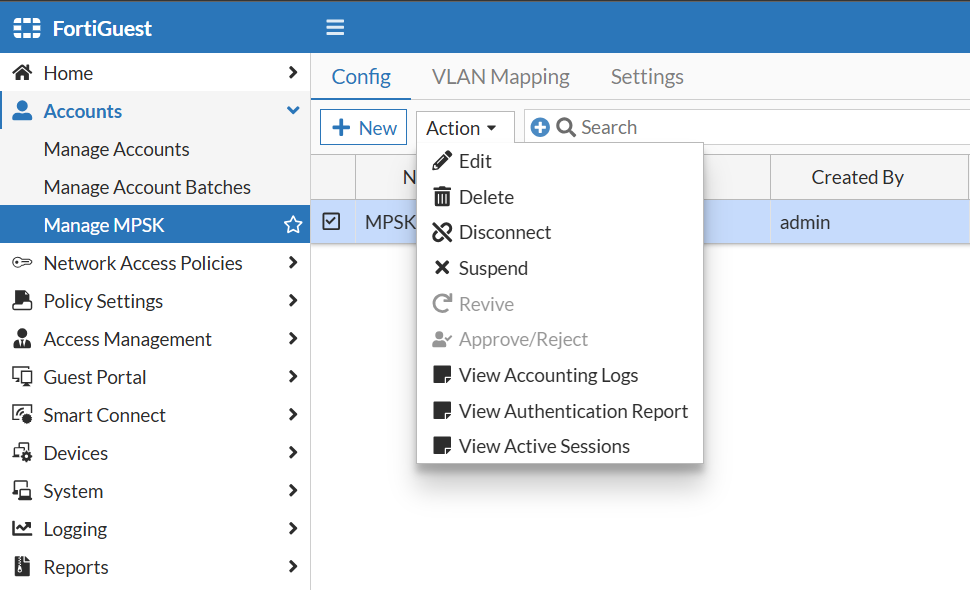Click the Smart Connect sidebar icon

click(22, 415)
